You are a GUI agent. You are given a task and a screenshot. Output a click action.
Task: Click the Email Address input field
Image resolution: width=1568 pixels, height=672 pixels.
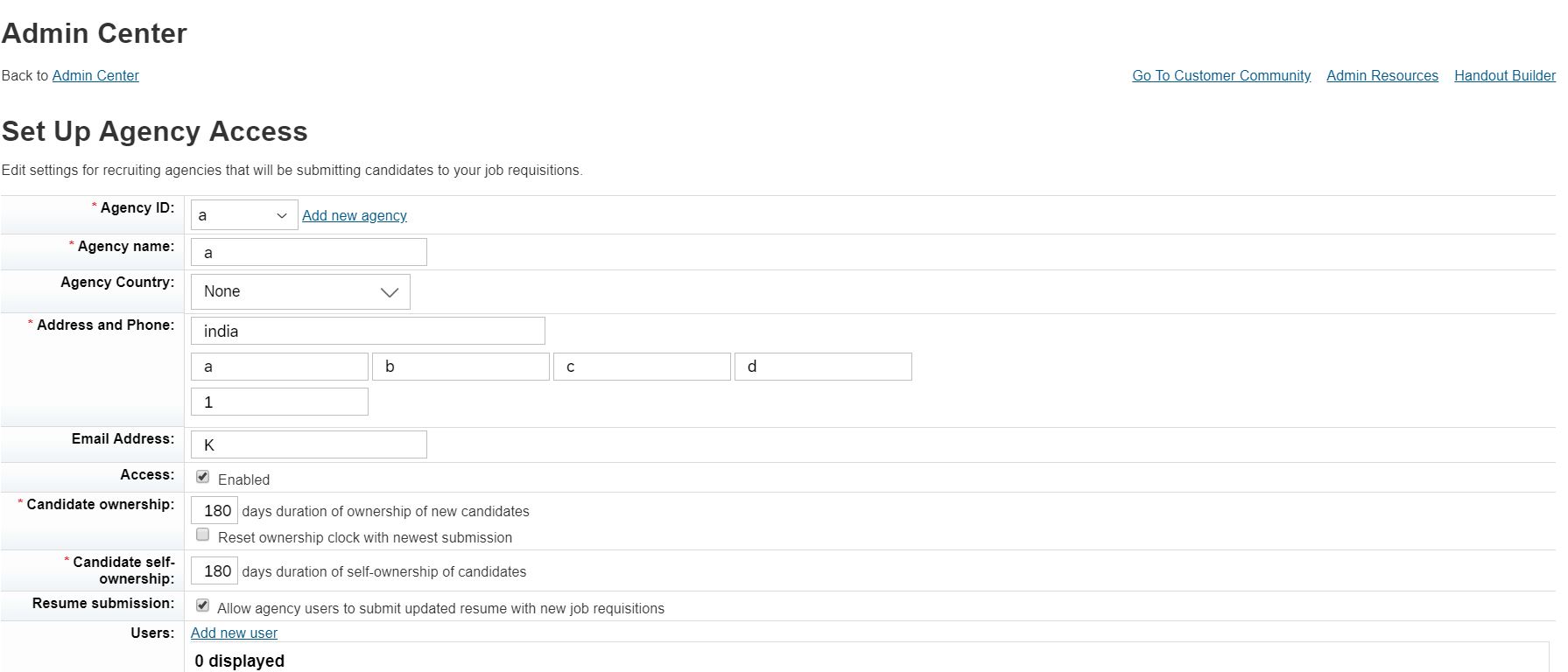click(x=309, y=444)
